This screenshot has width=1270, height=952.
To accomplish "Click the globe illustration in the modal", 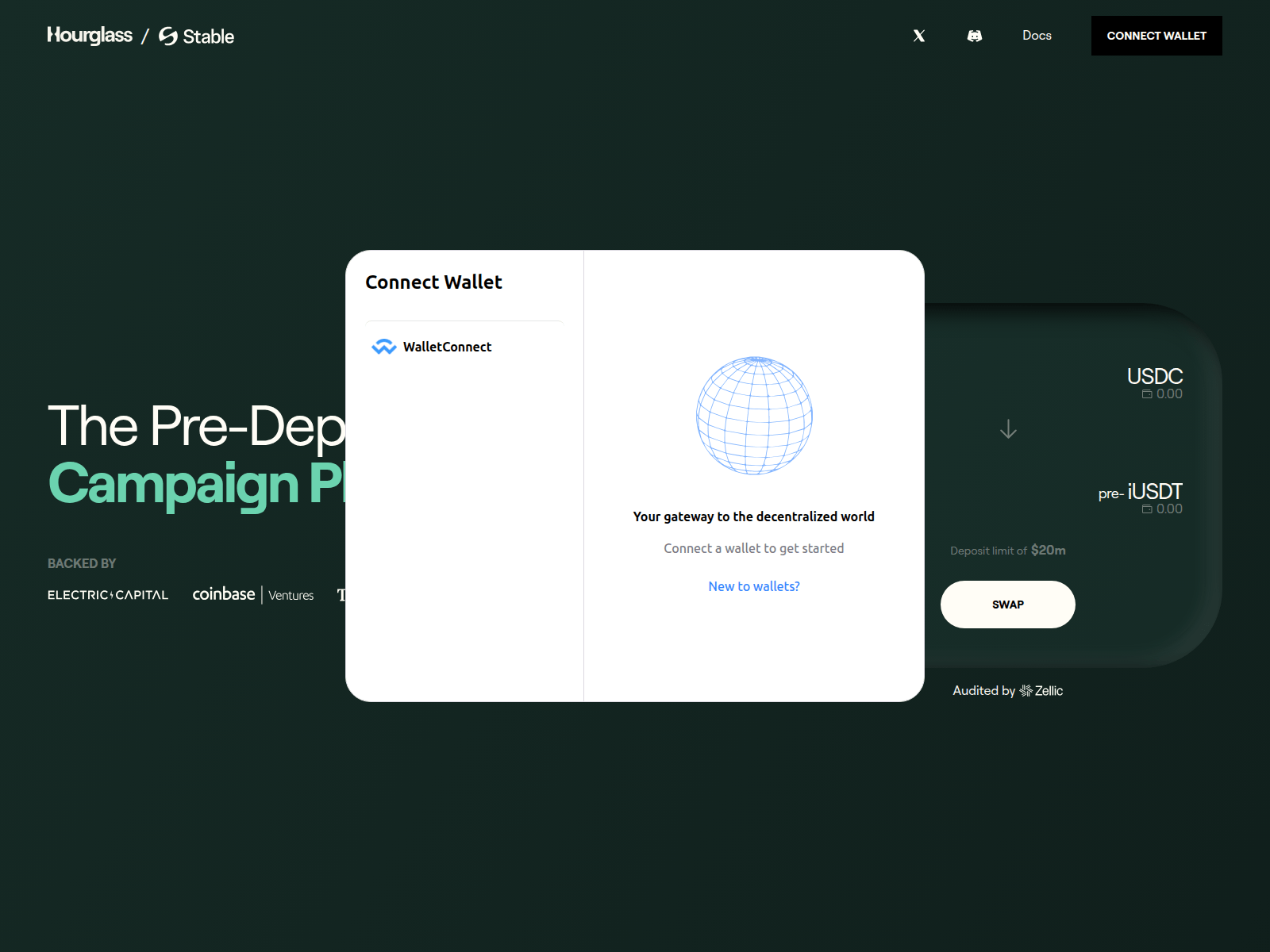I will pos(754,416).
